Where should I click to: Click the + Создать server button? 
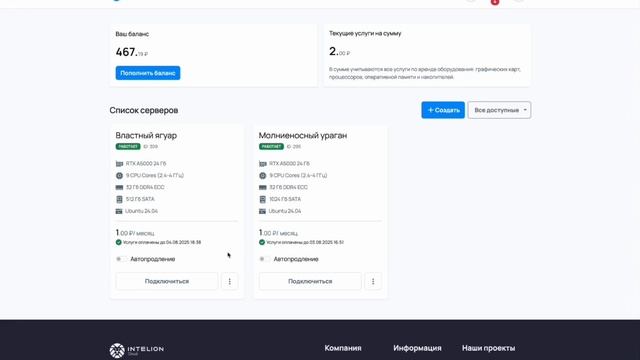(x=443, y=110)
